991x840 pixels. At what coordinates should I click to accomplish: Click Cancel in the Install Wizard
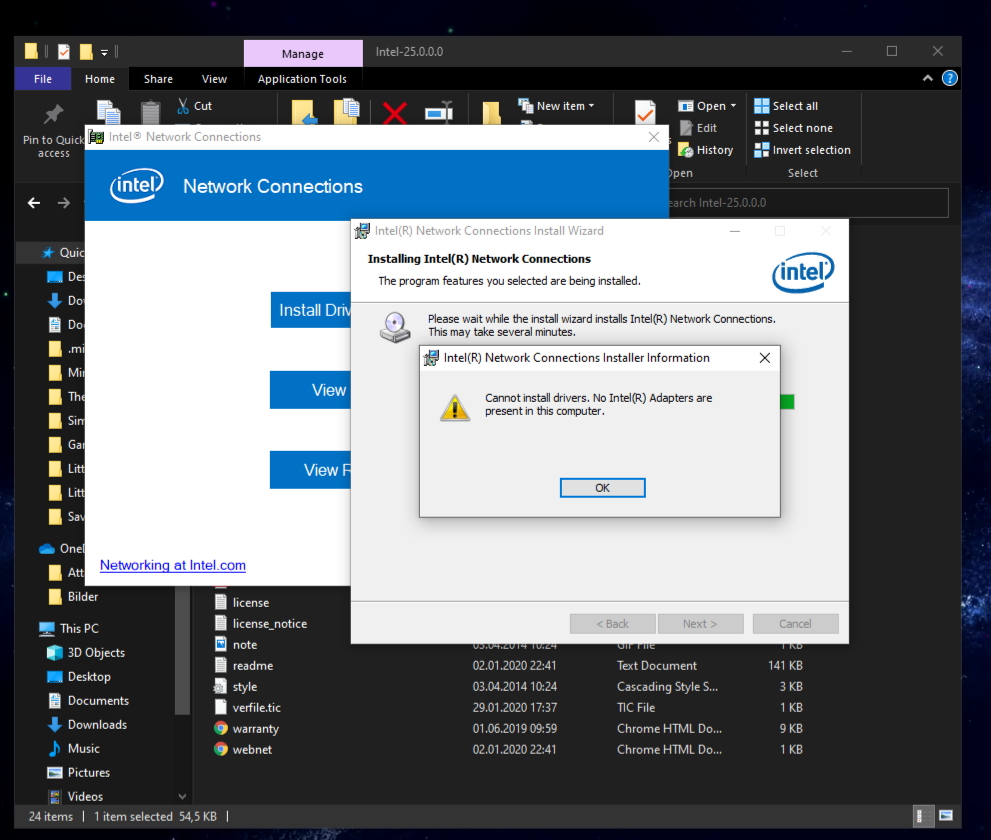(x=795, y=624)
